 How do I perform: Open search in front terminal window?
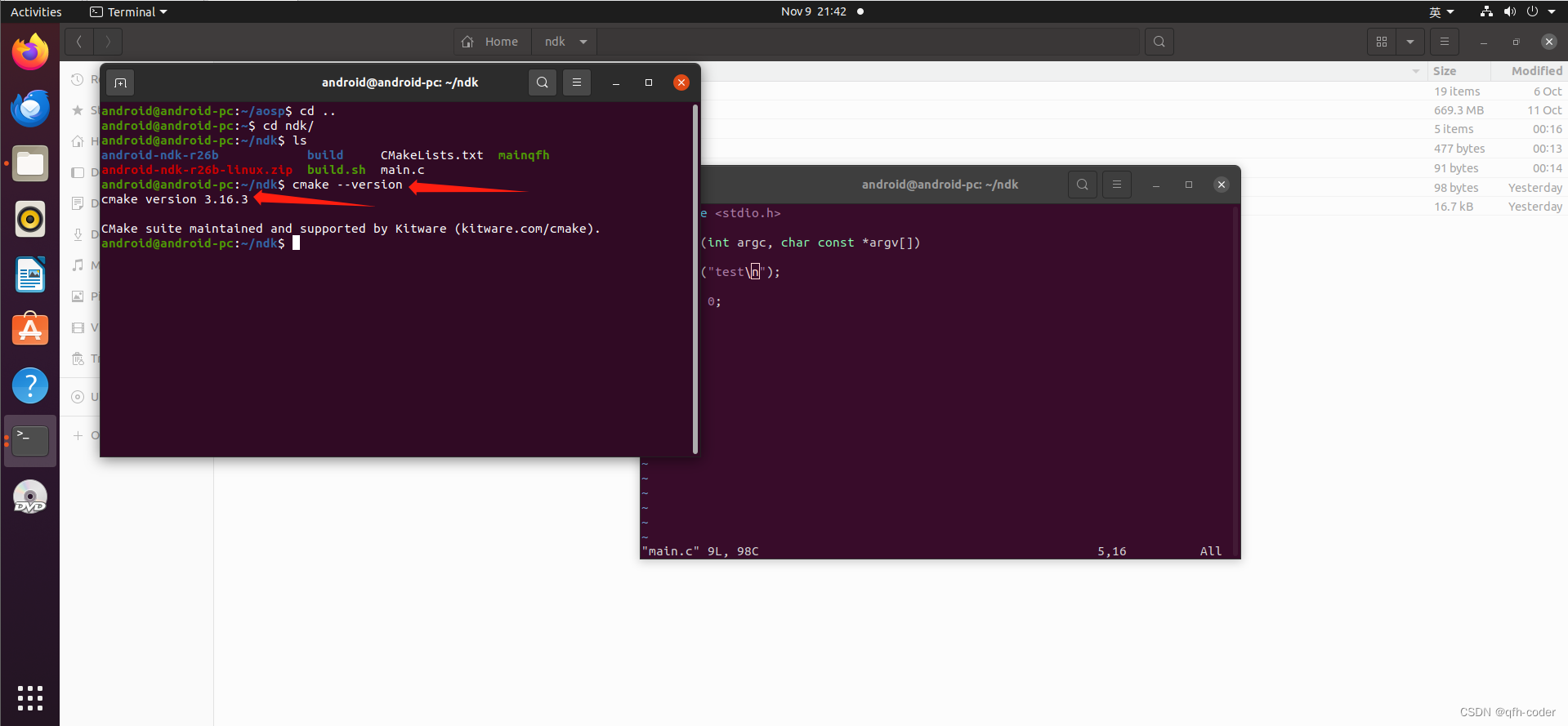tap(543, 82)
